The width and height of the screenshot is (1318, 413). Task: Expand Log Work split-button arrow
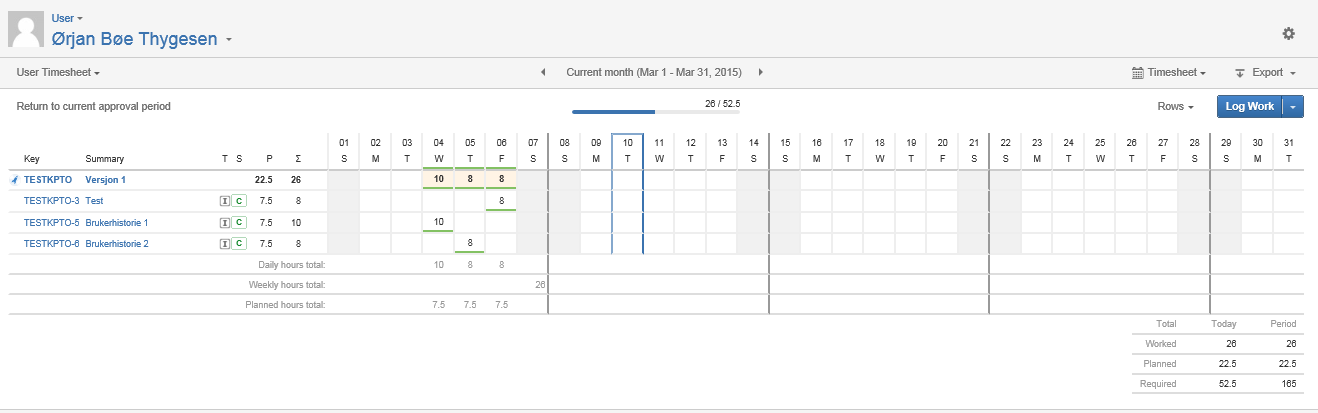coord(1294,106)
